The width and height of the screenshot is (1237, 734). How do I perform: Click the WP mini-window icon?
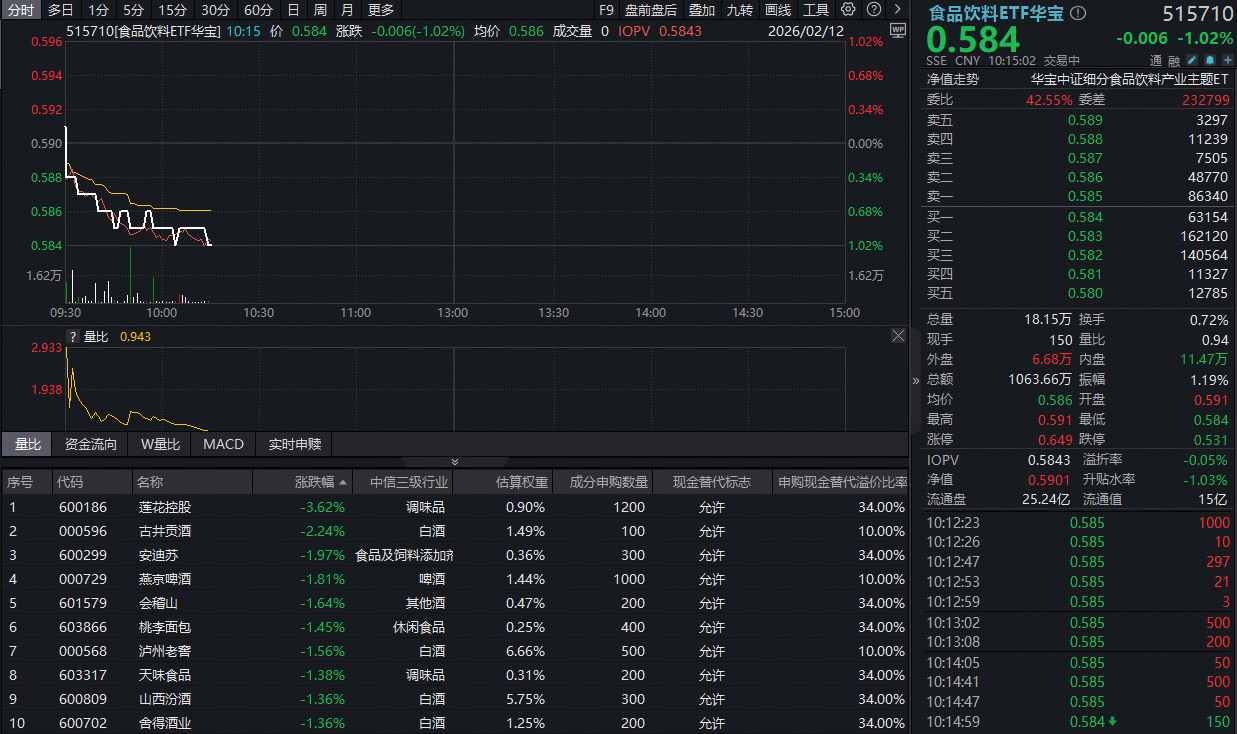pyautogui.click(x=898, y=31)
